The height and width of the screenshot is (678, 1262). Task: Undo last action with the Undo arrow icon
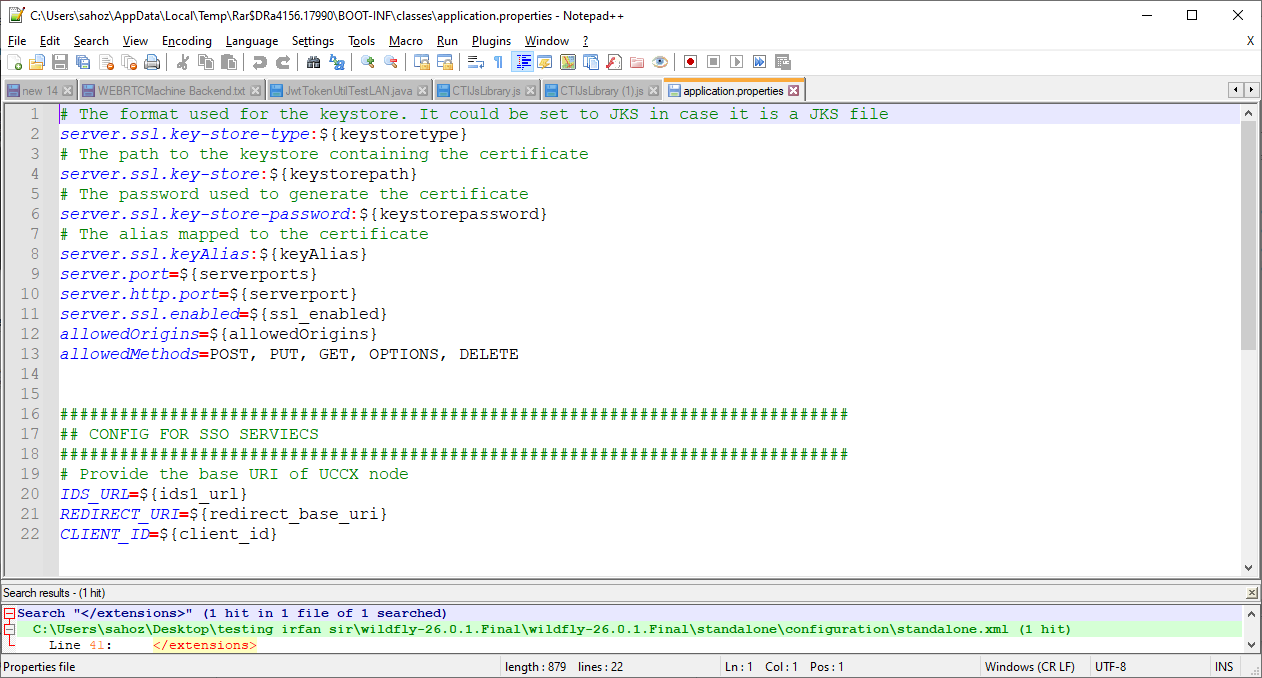[x=261, y=62]
